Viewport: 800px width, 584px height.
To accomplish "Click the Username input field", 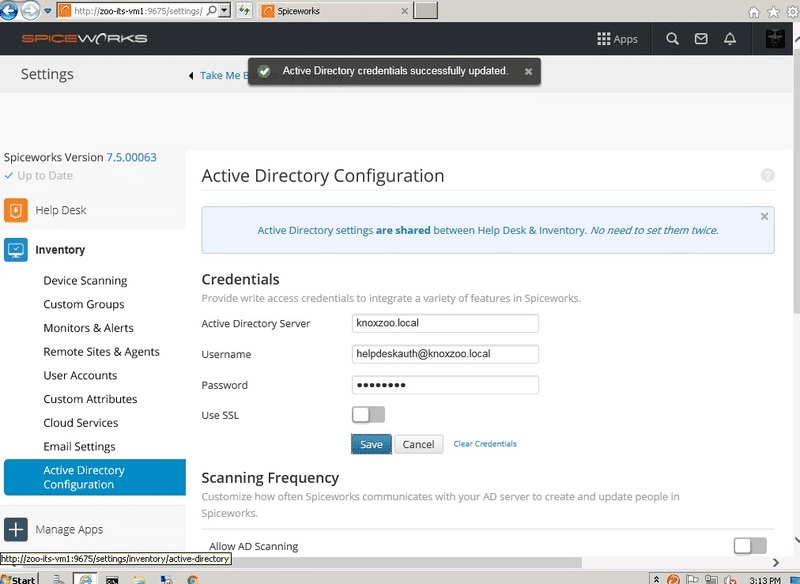I will [x=445, y=354].
